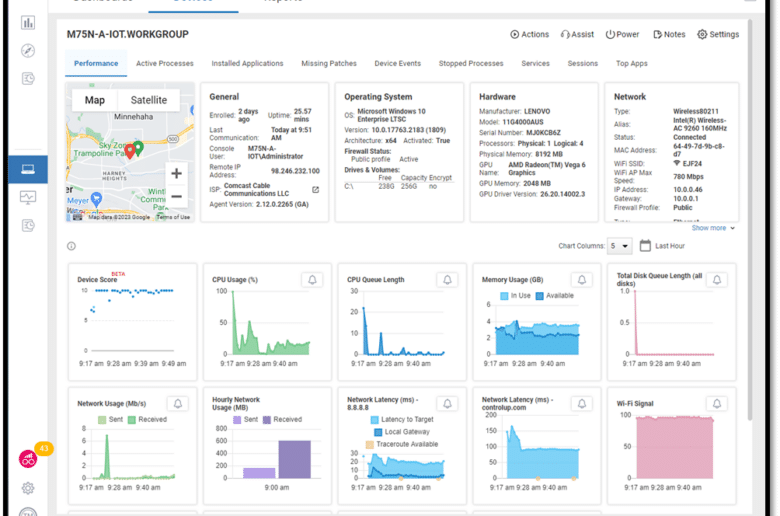Screen dimensions: 780x516
Task: Click serial number MJ0KCB6Z
Action: [x=544, y=133]
